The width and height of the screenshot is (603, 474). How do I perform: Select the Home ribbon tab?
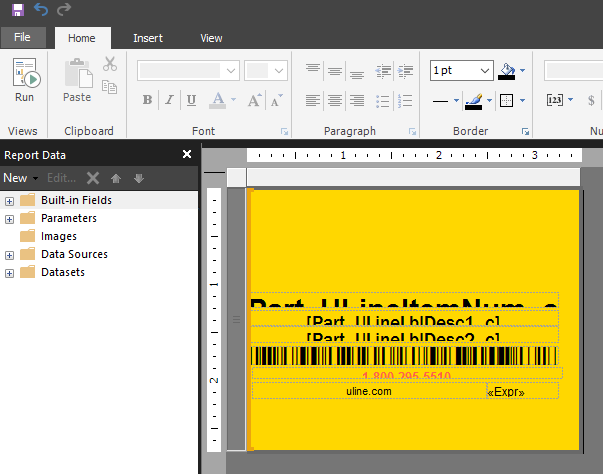pos(82,38)
